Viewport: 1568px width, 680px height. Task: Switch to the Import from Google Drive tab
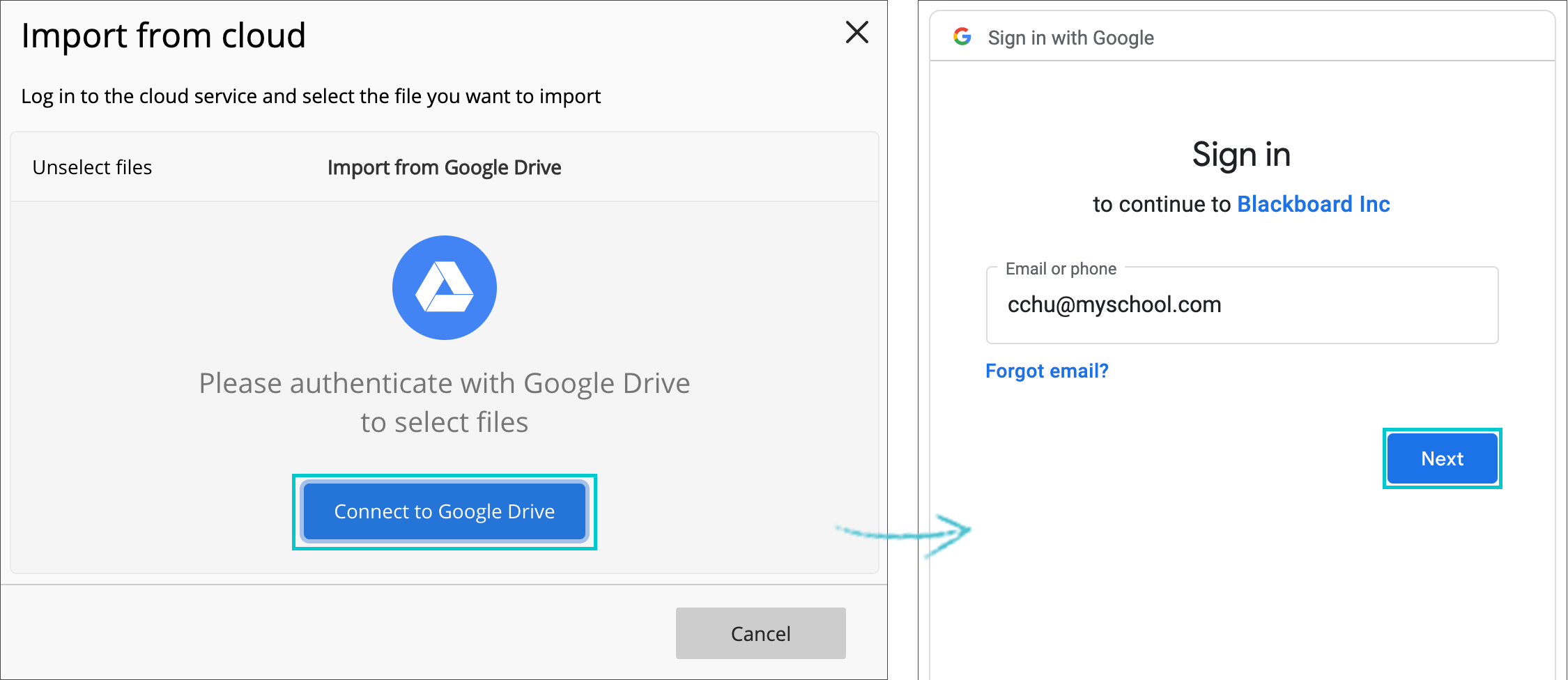click(x=444, y=167)
